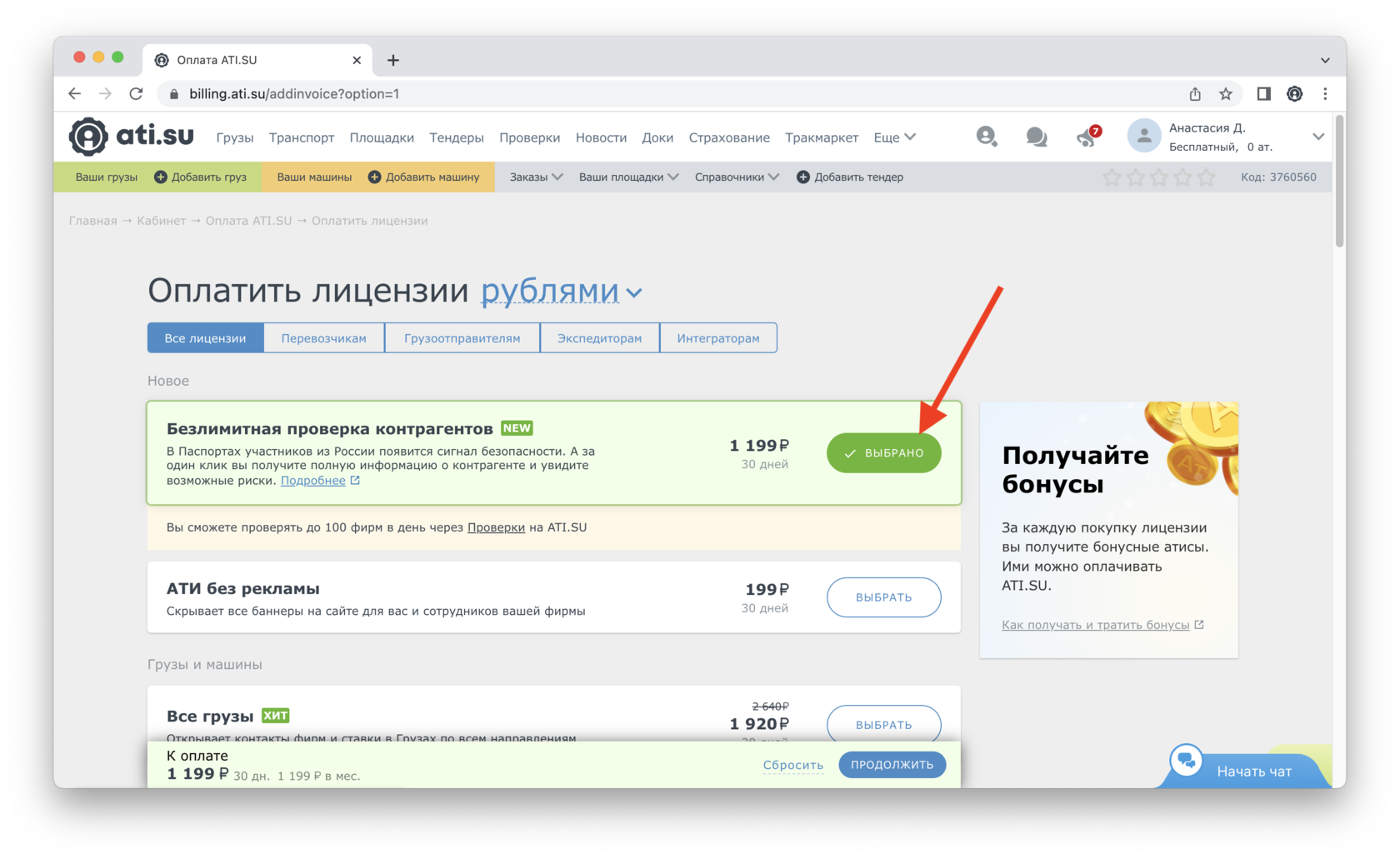The width and height of the screenshot is (1400, 859).
Task: Change payment currency рублями dropdown
Action: (561, 291)
